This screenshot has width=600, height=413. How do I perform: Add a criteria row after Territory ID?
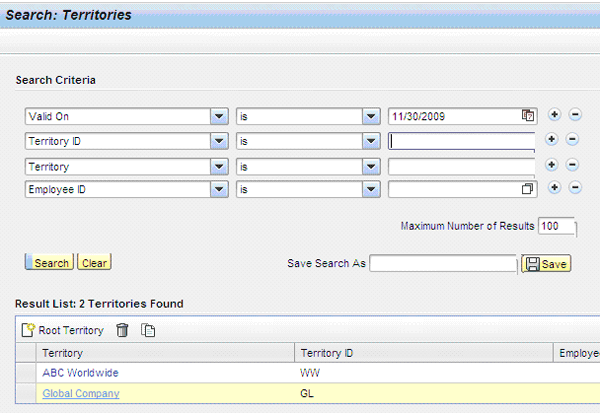(x=553, y=140)
